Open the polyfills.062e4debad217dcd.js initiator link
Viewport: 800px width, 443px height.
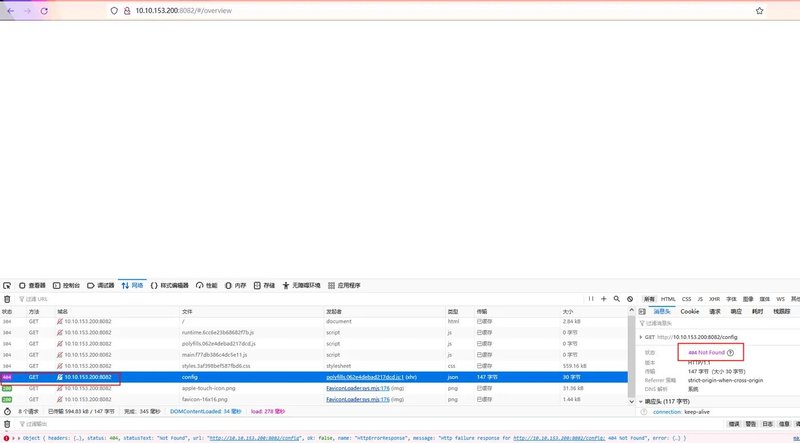click(x=365, y=377)
